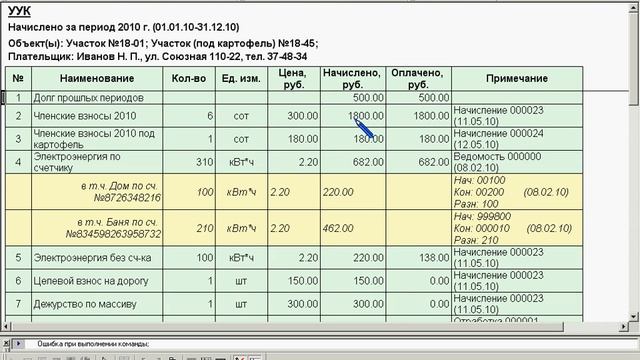Image resolution: width=640 pixels, height=360 pixels.
Task: Select 'в т.ч. Баня по сч. №834598263958732' cell
Action: point(97,228)
